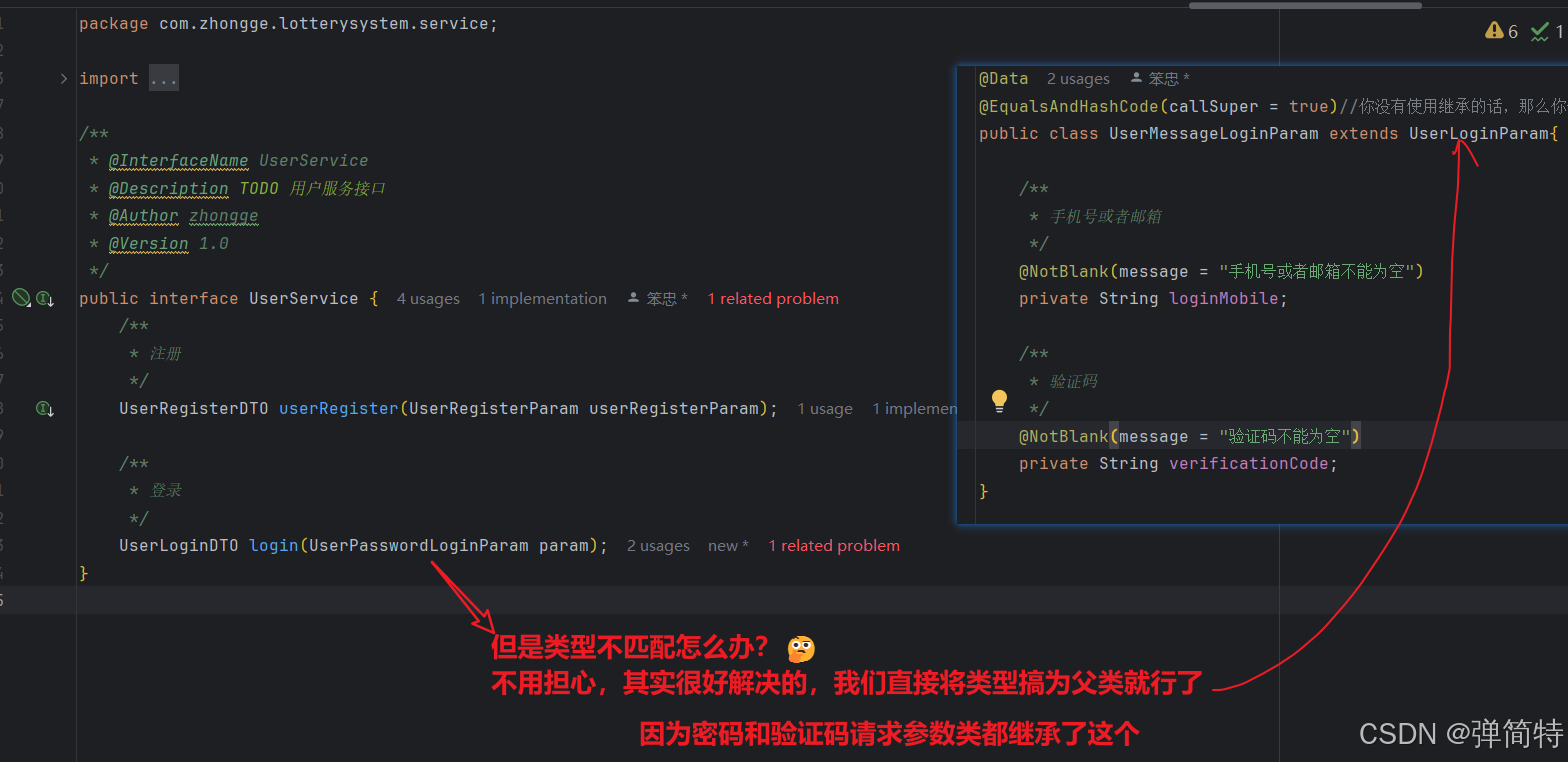This screenshot has width=1568, height=762.
Task: Click the @Data annotation
Action: point(1004,78)
